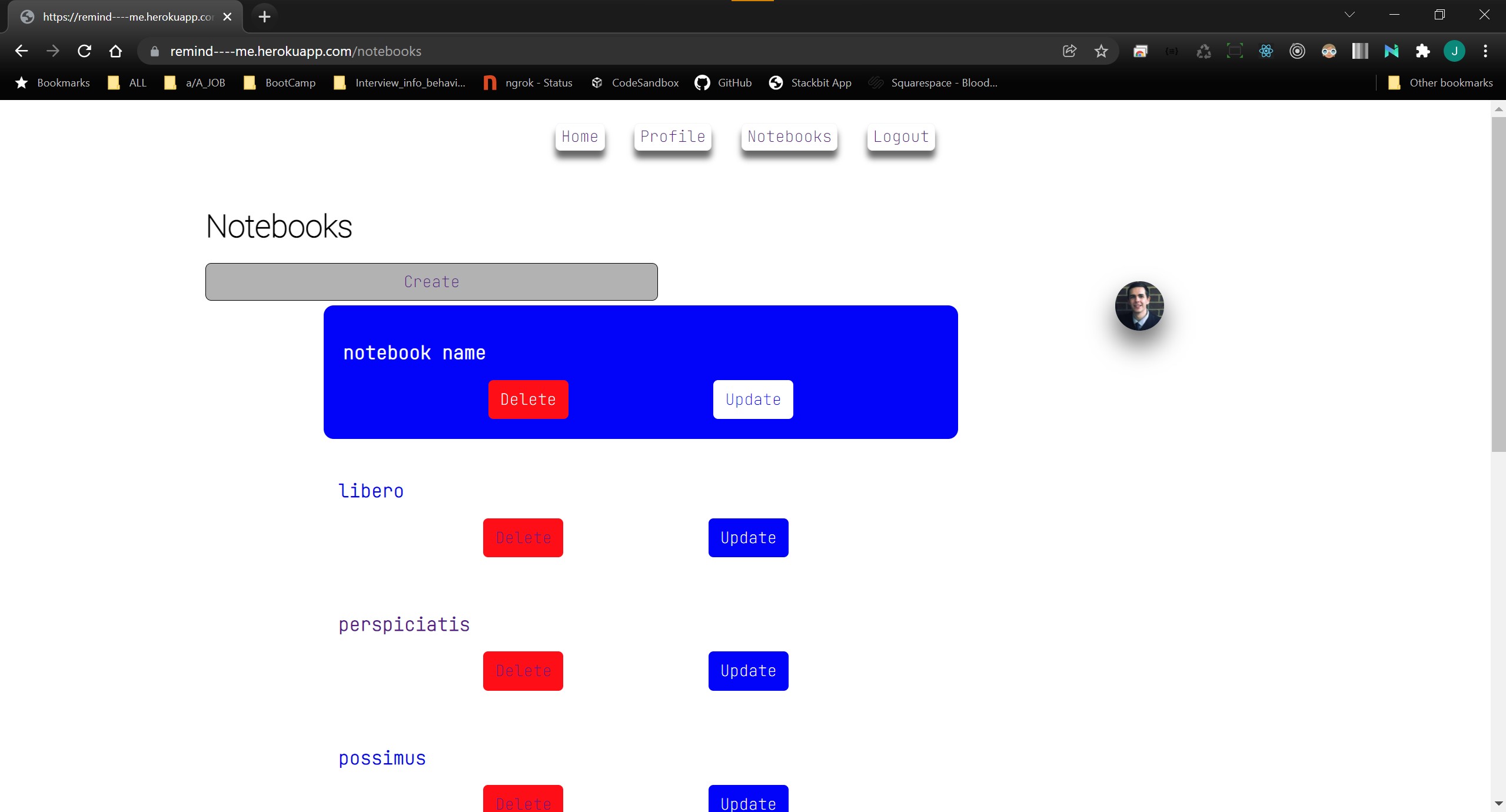Bookmark this page with the star icon
Image resolution: width=1506 pixels, height=812 pixels.
coord(1101,51)
